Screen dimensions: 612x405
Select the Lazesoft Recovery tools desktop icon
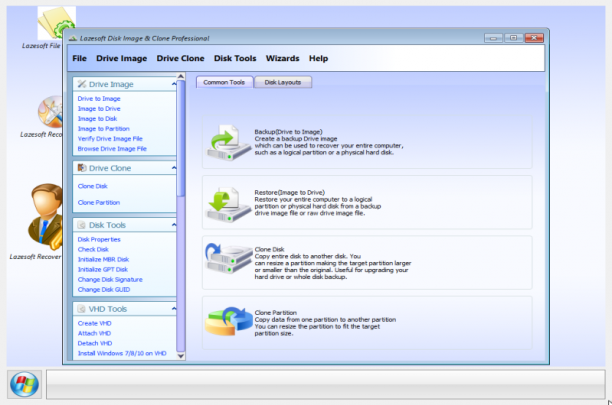click(x=50, y=112)
